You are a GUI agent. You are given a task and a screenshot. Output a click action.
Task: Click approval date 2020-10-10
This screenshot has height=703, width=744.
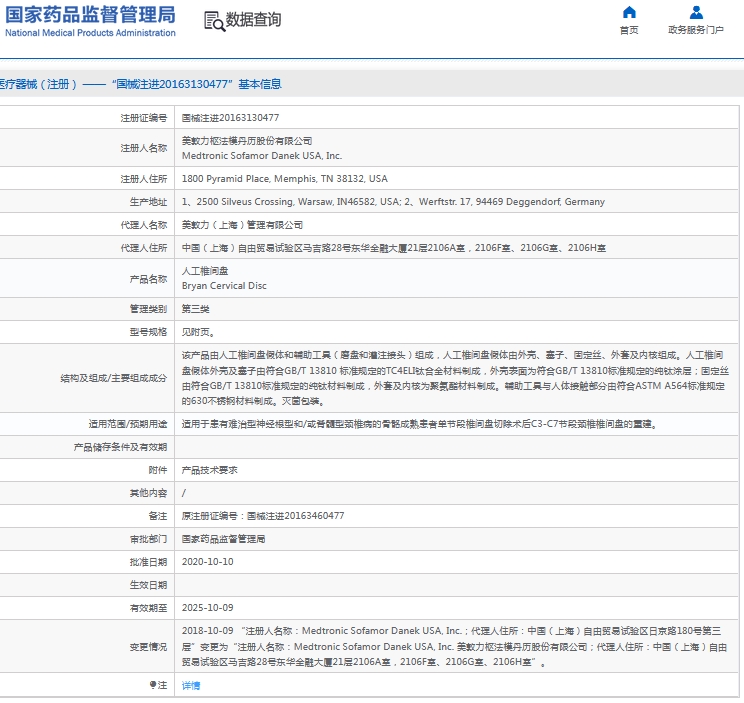point(207,562)
